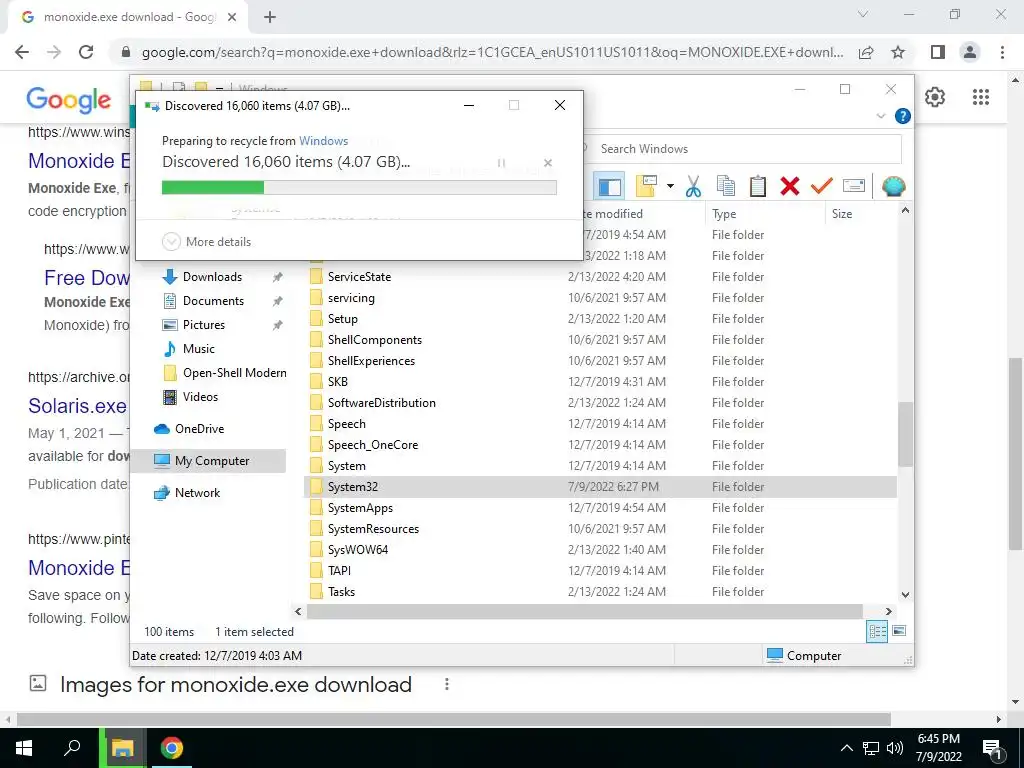The height and width of the screenshot is (768, 1024).
Task: Click File Explorer taskbar icon
Action: (x=123, y=748)
